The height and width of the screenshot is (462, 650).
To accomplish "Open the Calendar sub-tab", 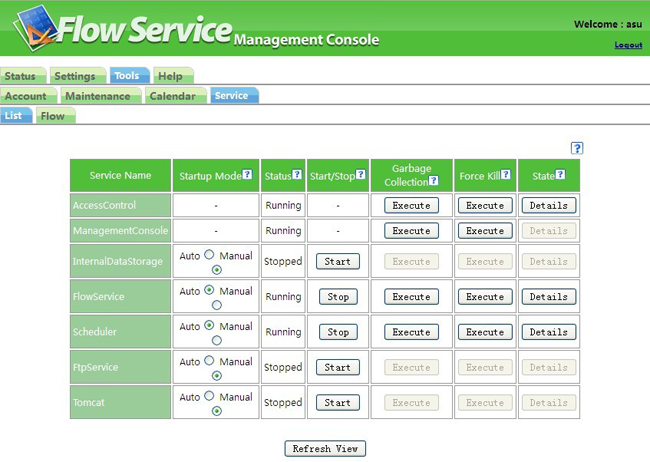I will [176, 96].
